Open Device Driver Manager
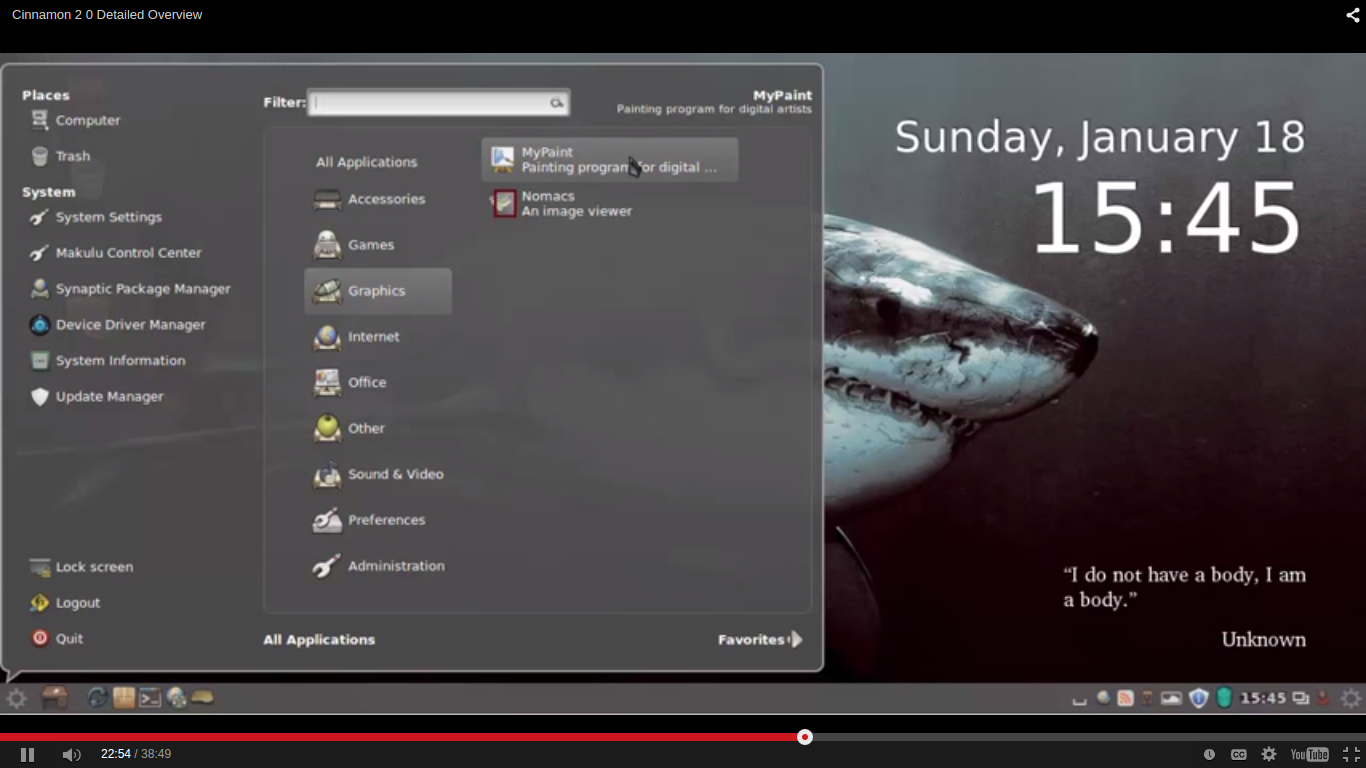The width and height of the screenshot is (1366, 768). click(130, 325)
